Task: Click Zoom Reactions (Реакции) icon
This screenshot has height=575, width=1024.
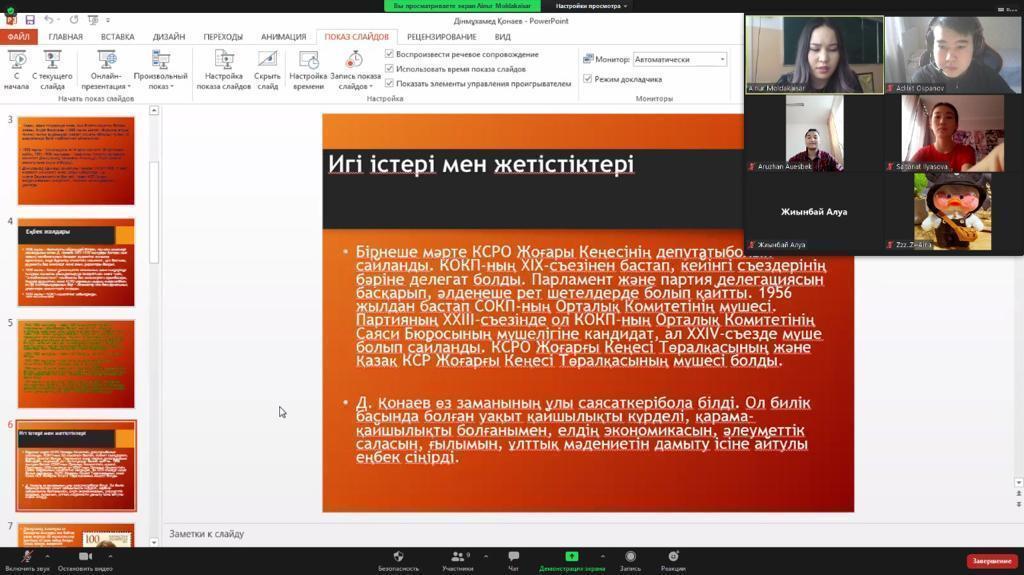Action: (673, 560)
